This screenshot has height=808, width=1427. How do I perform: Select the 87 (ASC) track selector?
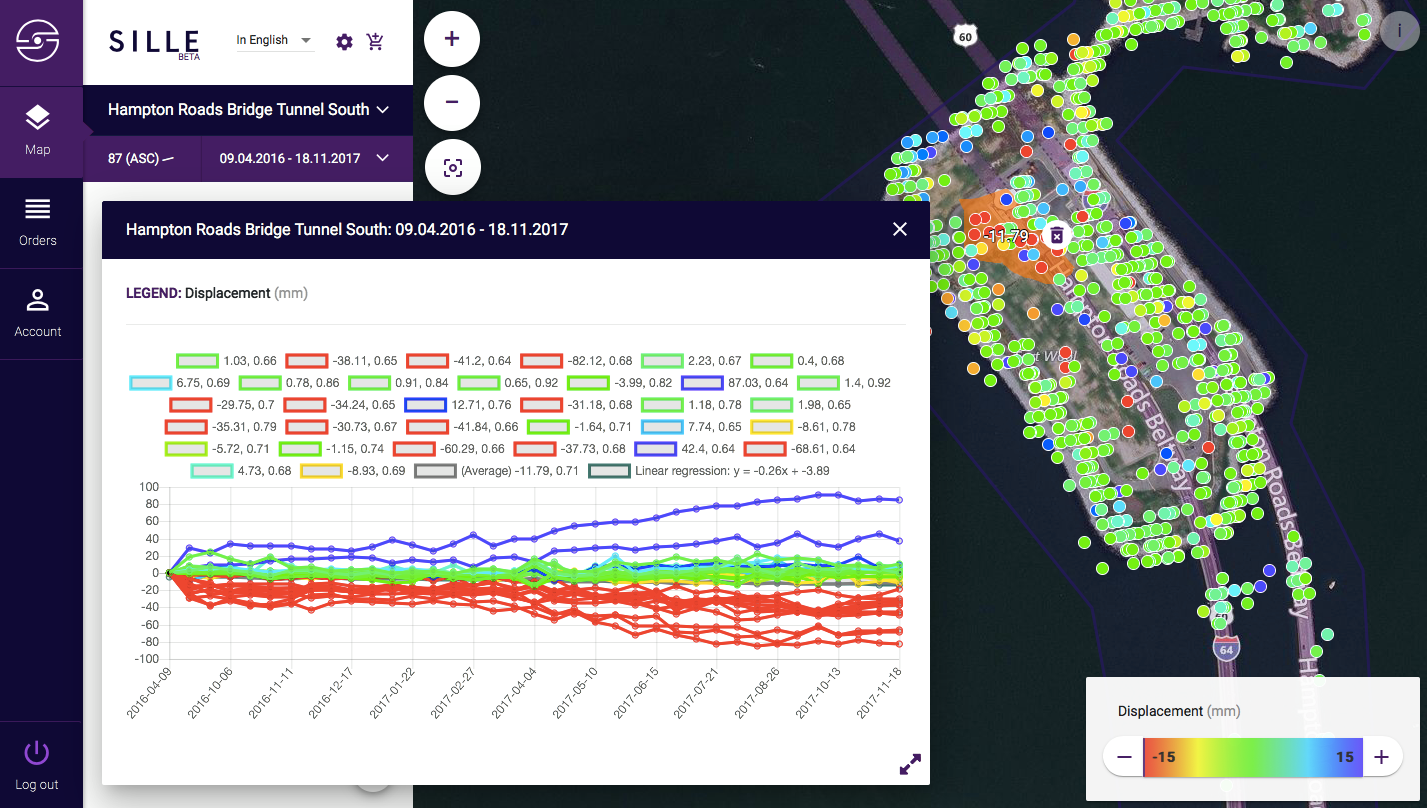(141, 158)
